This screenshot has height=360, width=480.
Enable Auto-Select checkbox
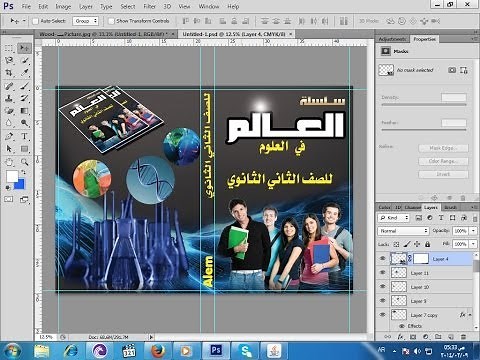click(35, 21)
